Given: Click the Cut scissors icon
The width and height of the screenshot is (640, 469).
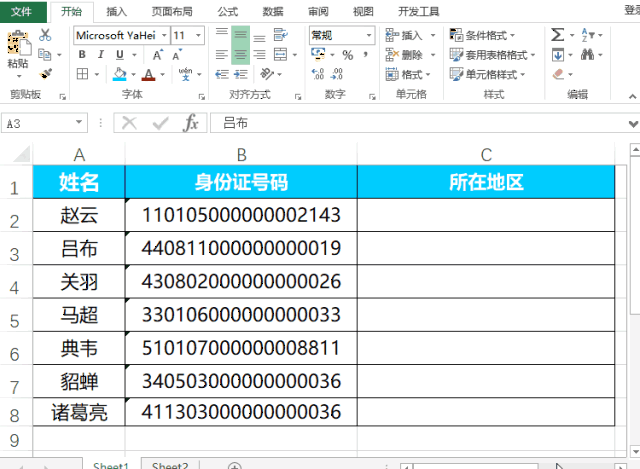Looking at the screenshot, I should coord(45,35).
